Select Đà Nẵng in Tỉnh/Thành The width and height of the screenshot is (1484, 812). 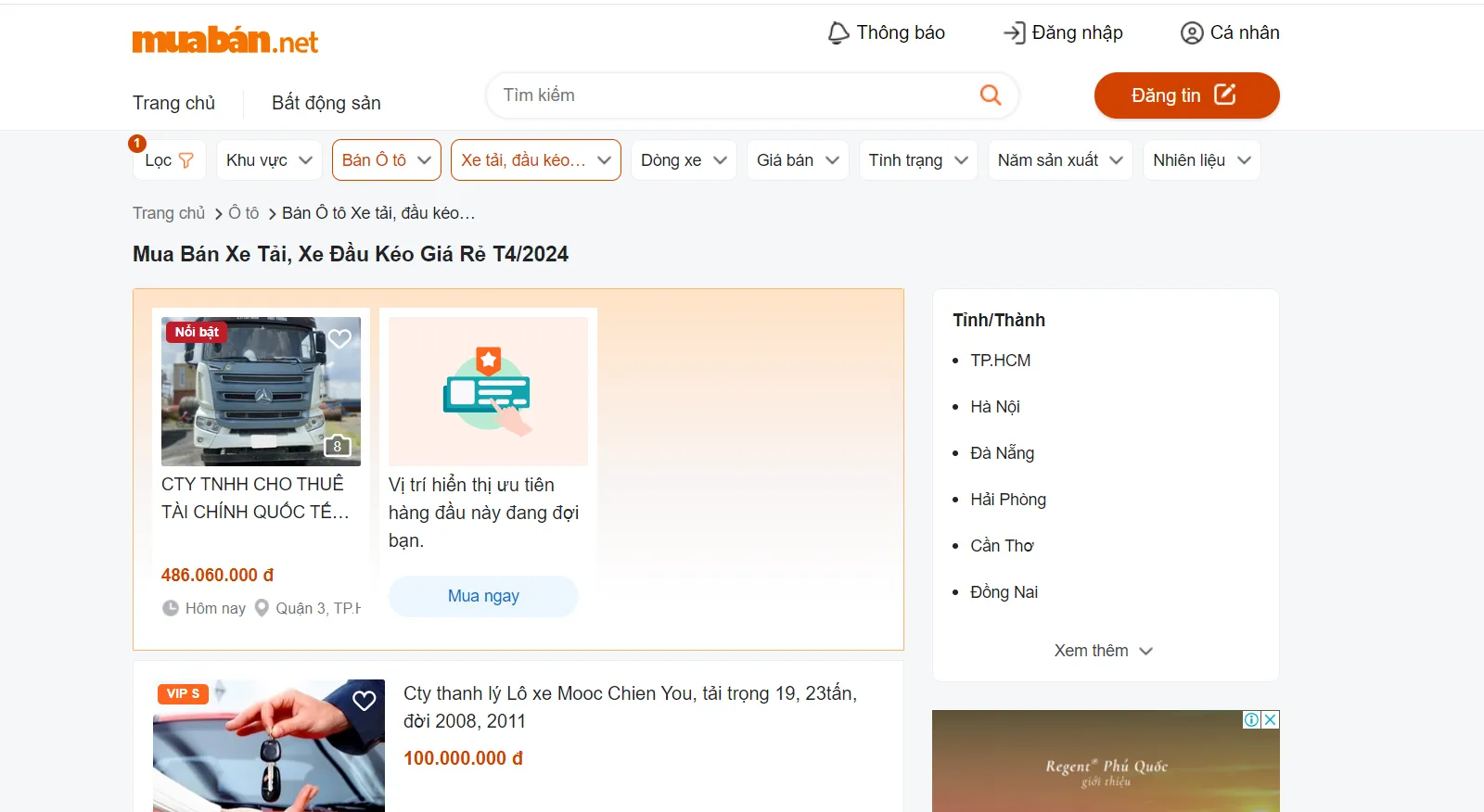1002,453
